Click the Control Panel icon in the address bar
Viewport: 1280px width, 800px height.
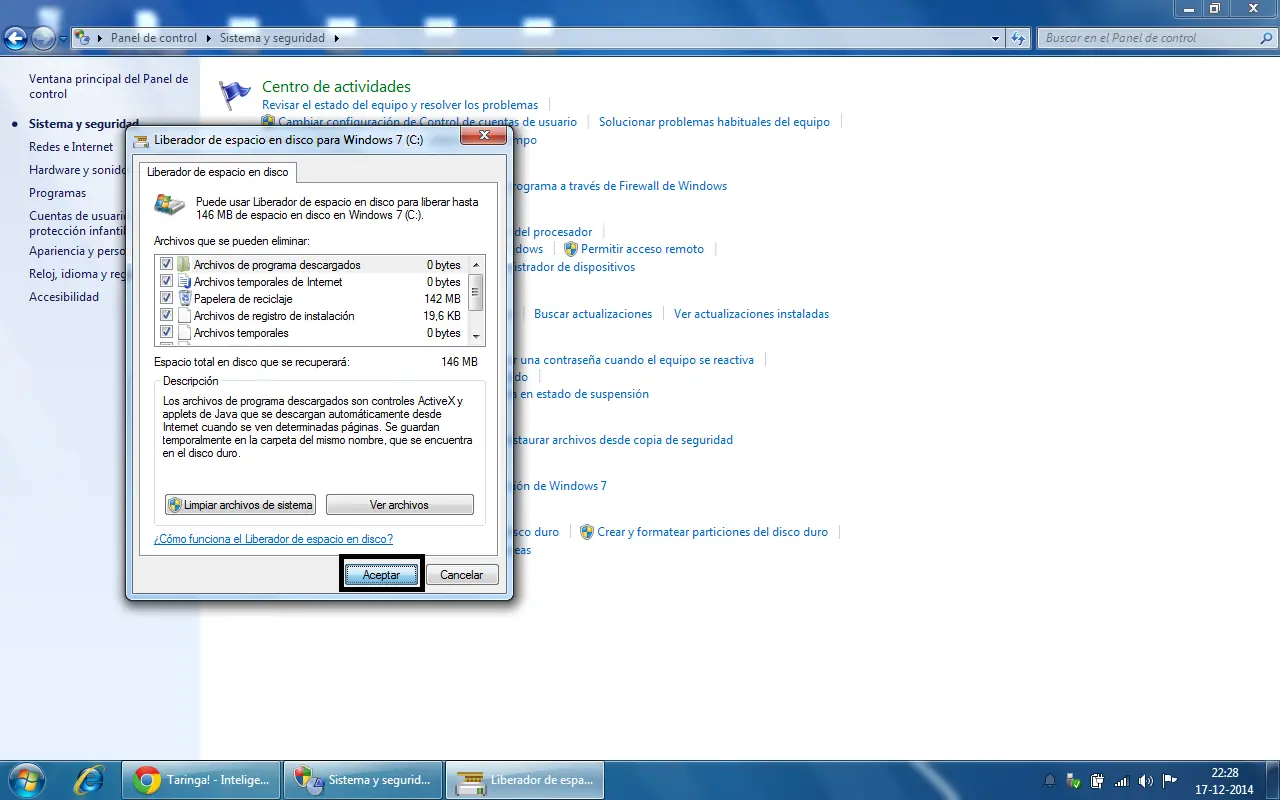click(x=83, y=38)
